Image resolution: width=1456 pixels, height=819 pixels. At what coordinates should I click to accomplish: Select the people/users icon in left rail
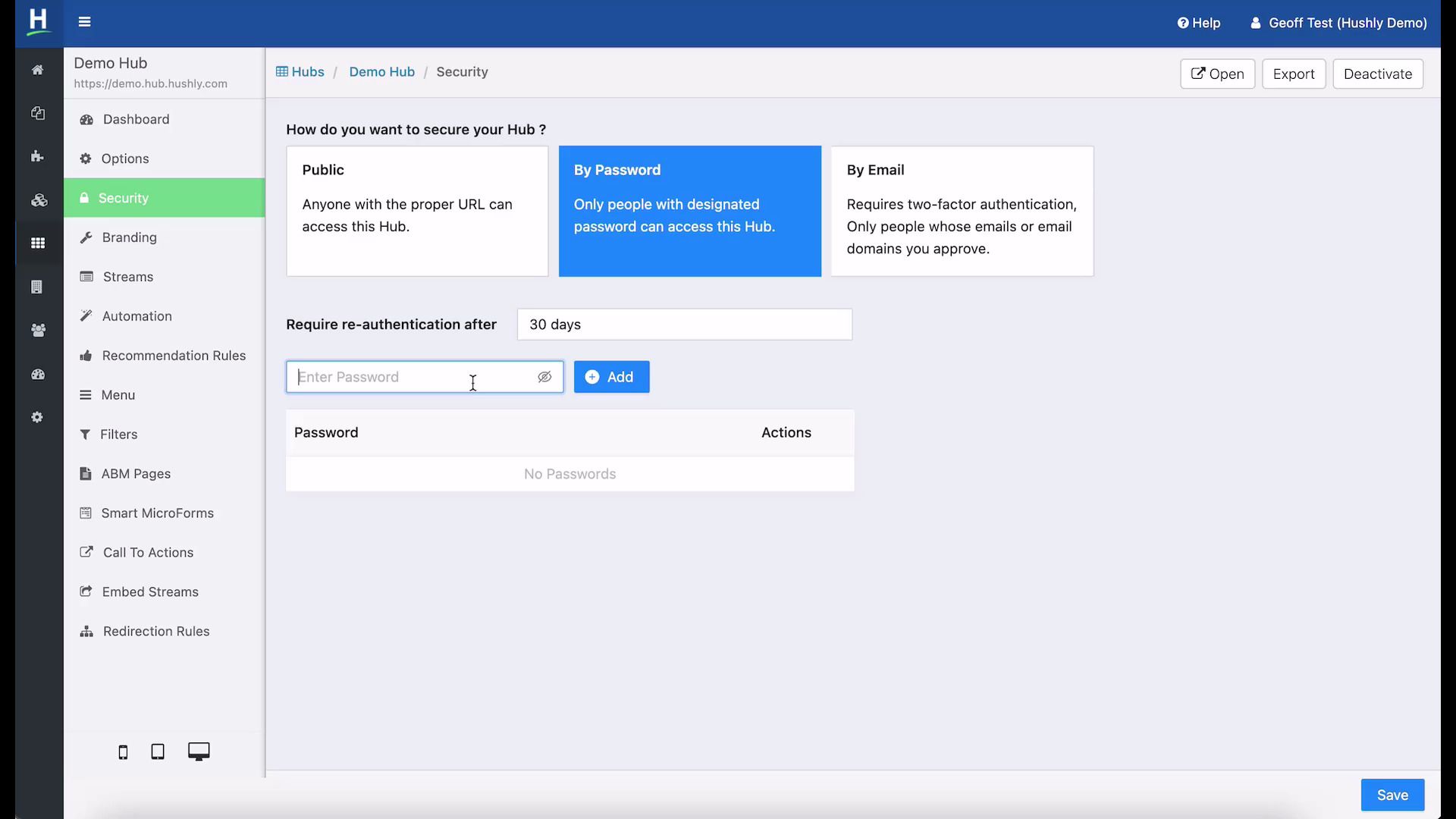pos(38,331)
